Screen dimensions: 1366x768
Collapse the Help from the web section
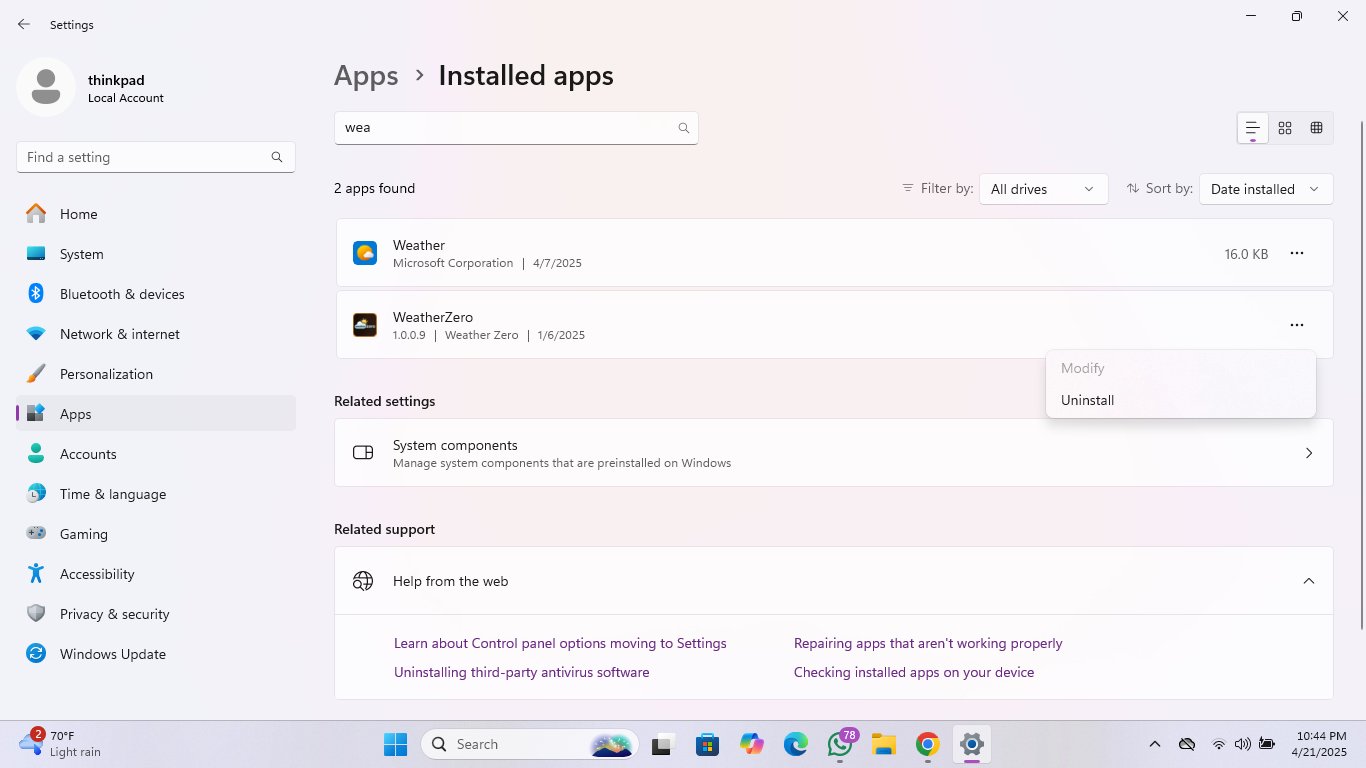1309,581
